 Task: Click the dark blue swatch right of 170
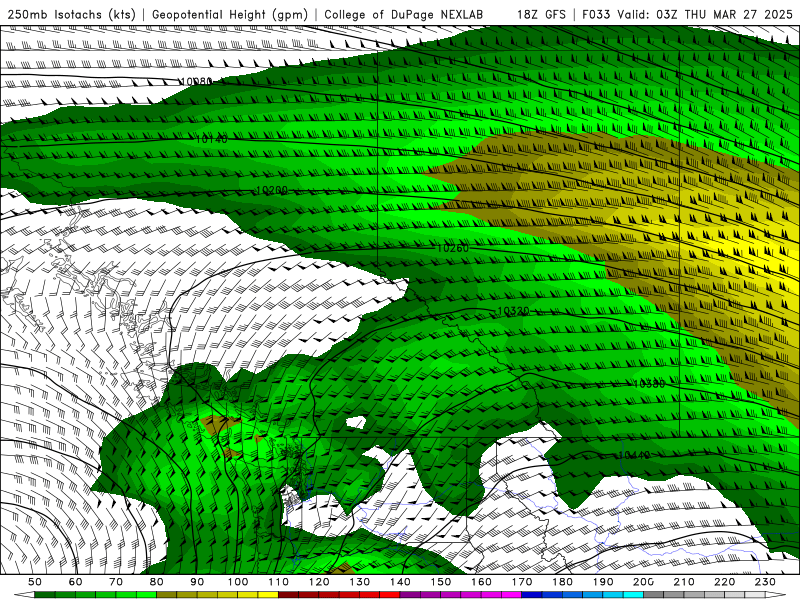(x=532, y=595)
